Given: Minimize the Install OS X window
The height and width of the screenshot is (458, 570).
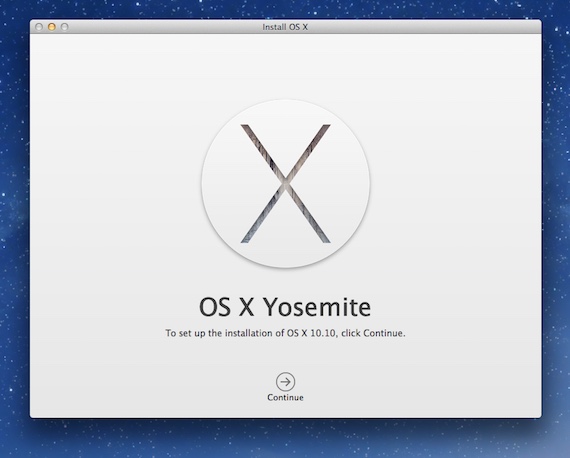Looking at the screenshot, I should click(52, 27).
